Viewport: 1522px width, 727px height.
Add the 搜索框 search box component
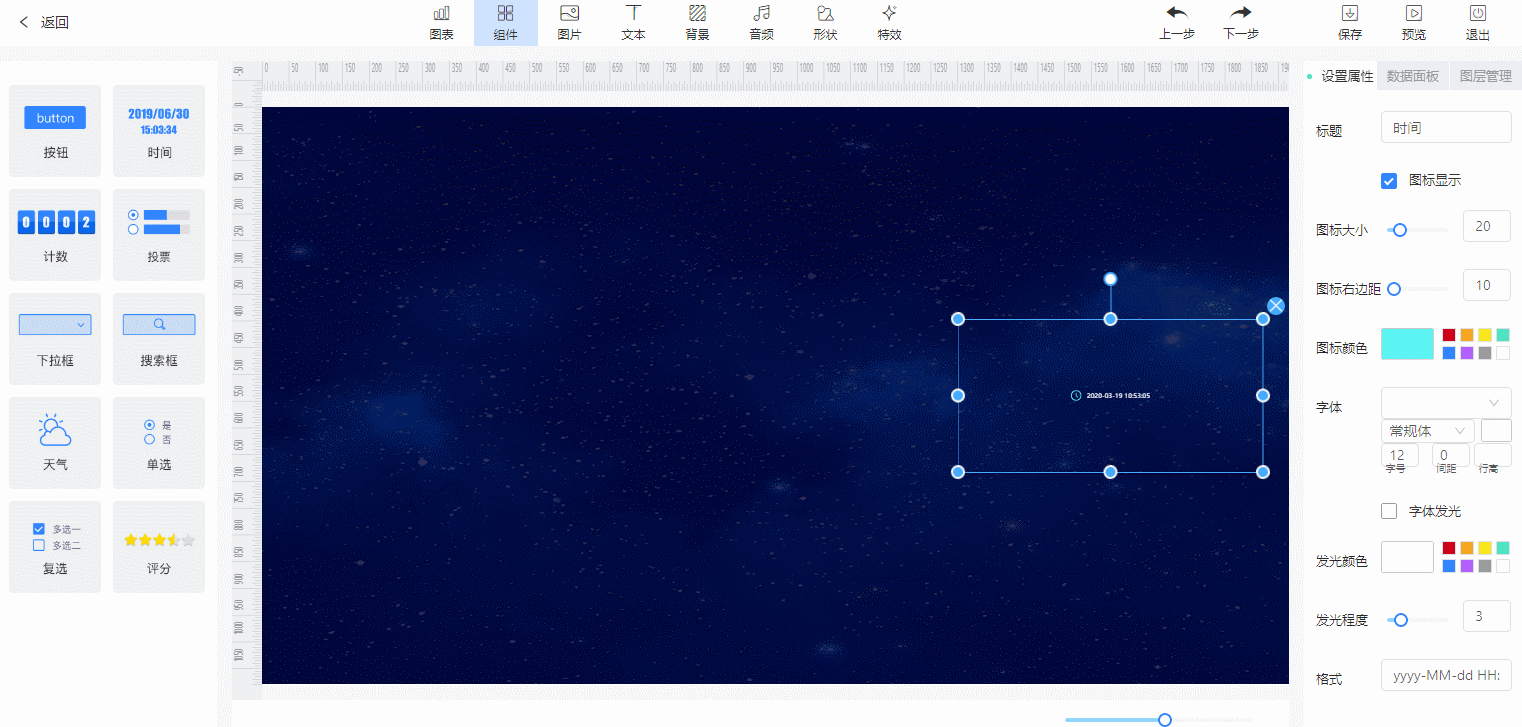tap(159, 339)
